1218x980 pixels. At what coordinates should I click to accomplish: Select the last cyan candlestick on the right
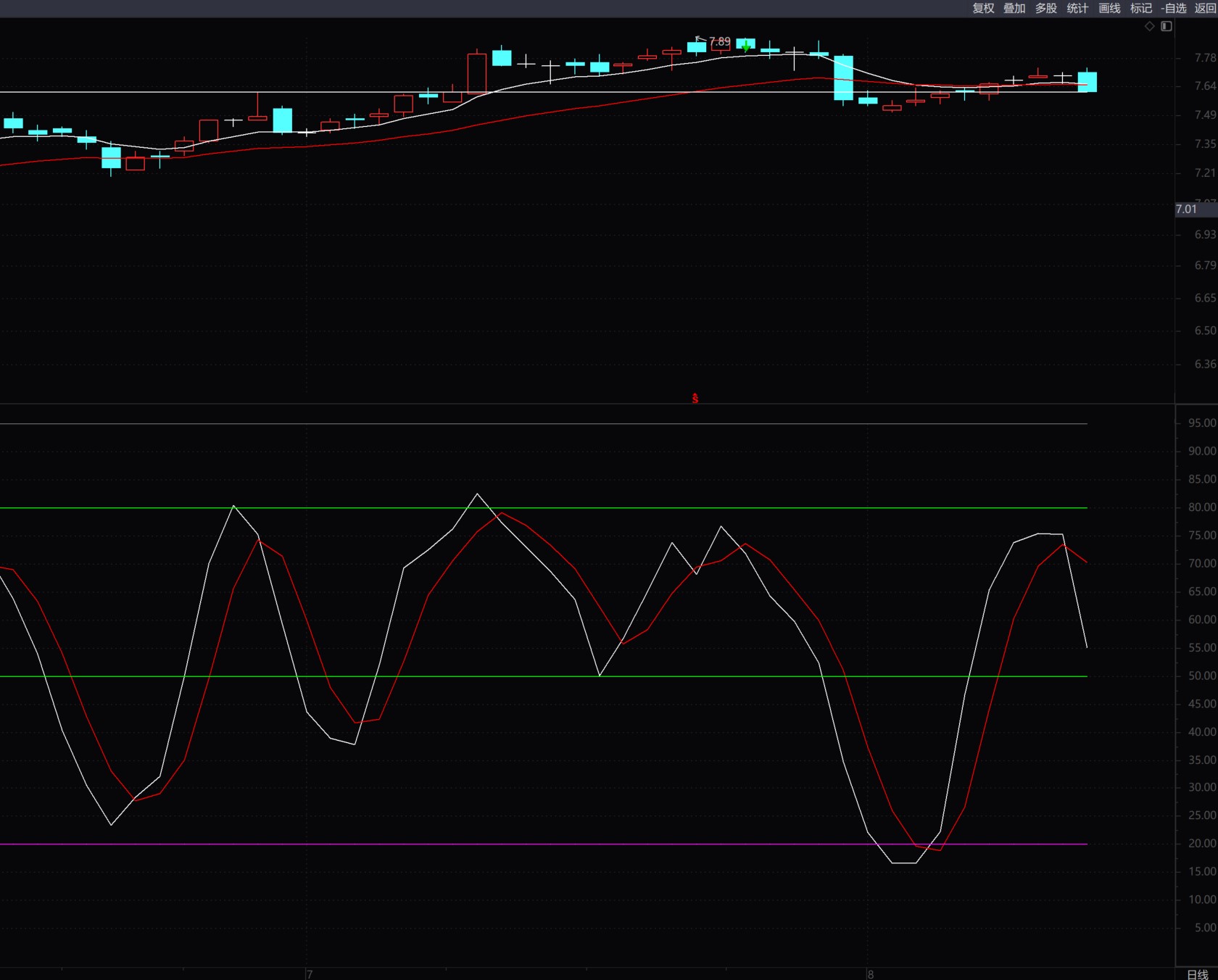coord(1087,81)
